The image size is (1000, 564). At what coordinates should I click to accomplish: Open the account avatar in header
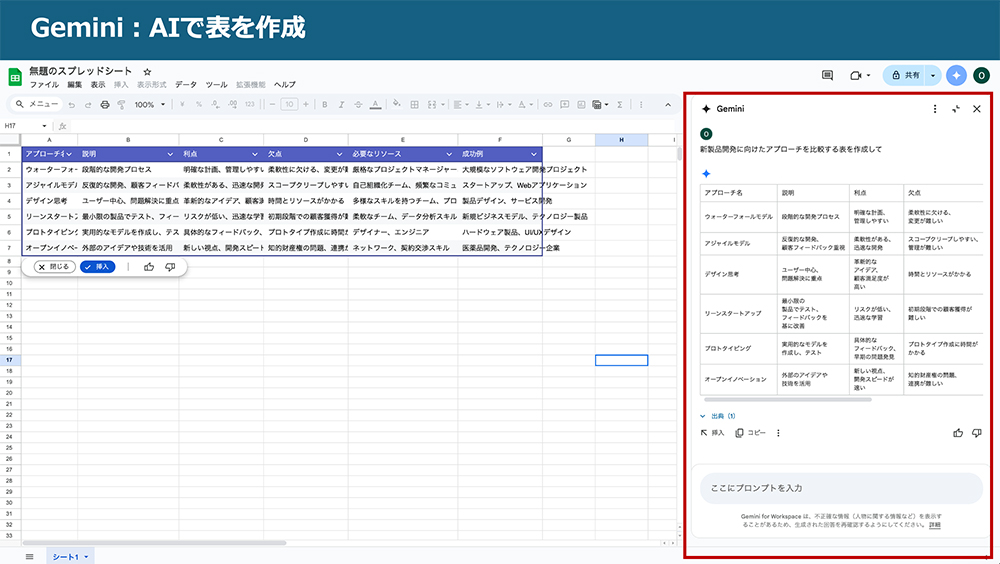coord(982,75)
